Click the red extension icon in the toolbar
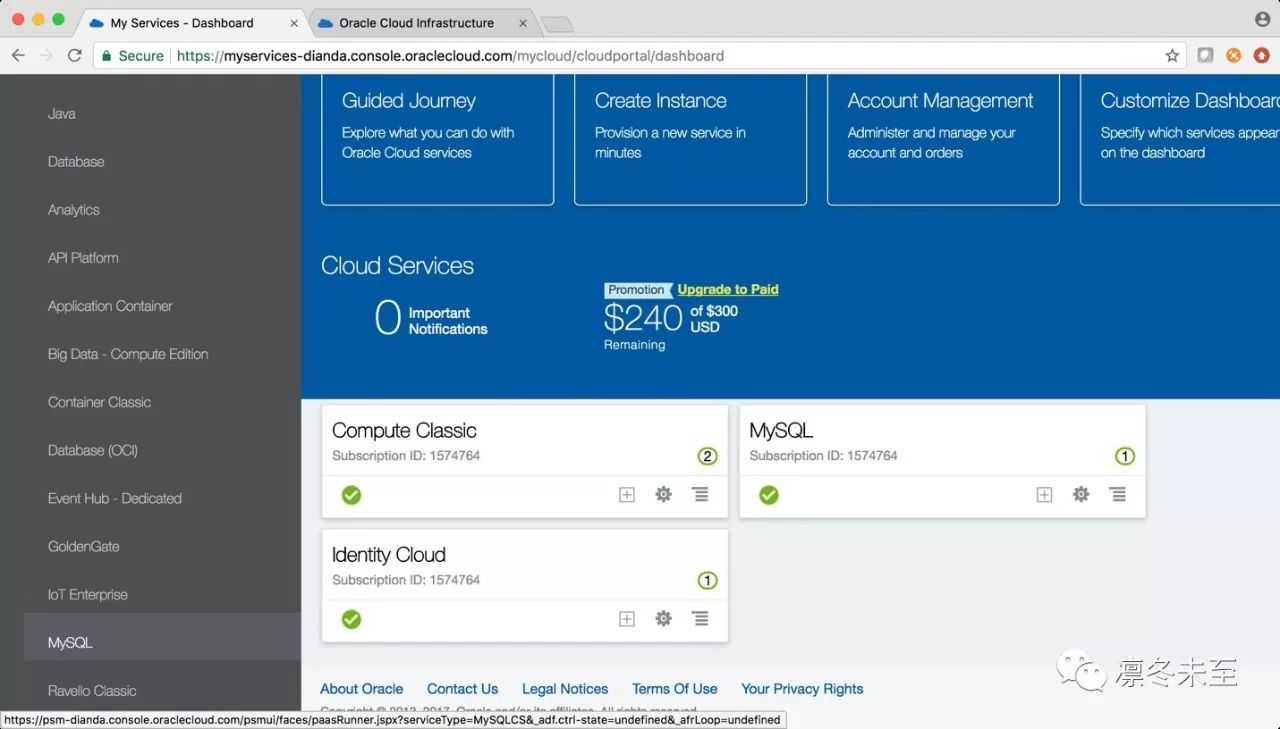Image resolution: width=1280 pixels, height=729 pixels. pos(1261,56)
